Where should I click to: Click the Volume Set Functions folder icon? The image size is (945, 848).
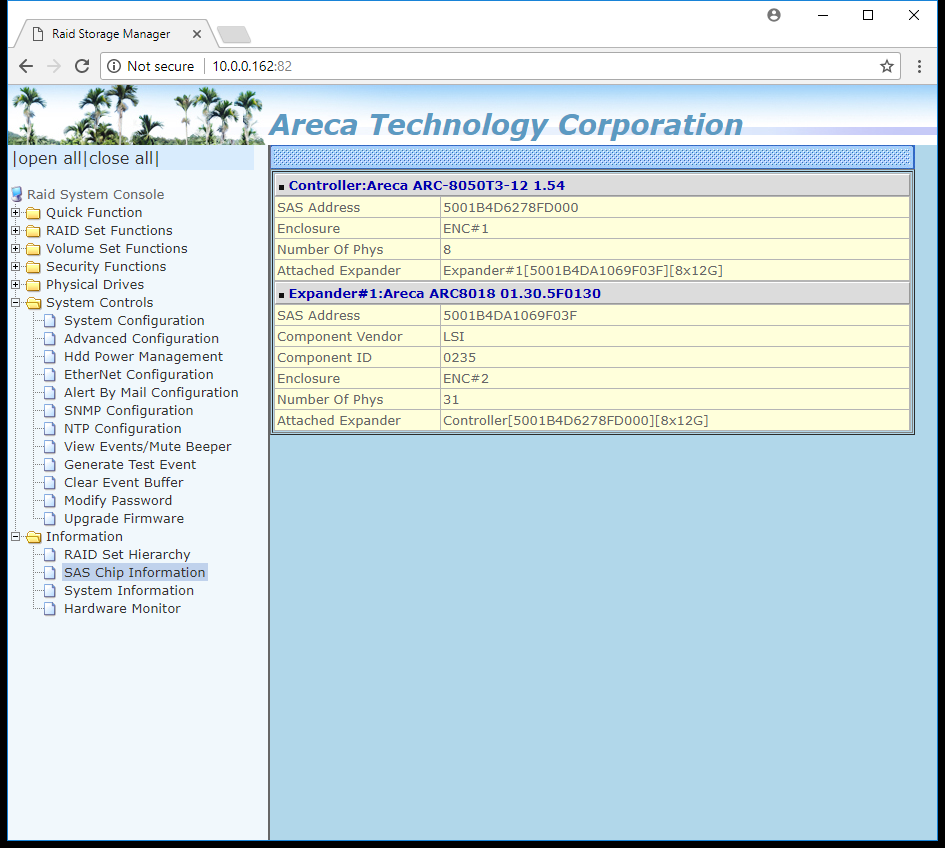(x=34, y=250)
